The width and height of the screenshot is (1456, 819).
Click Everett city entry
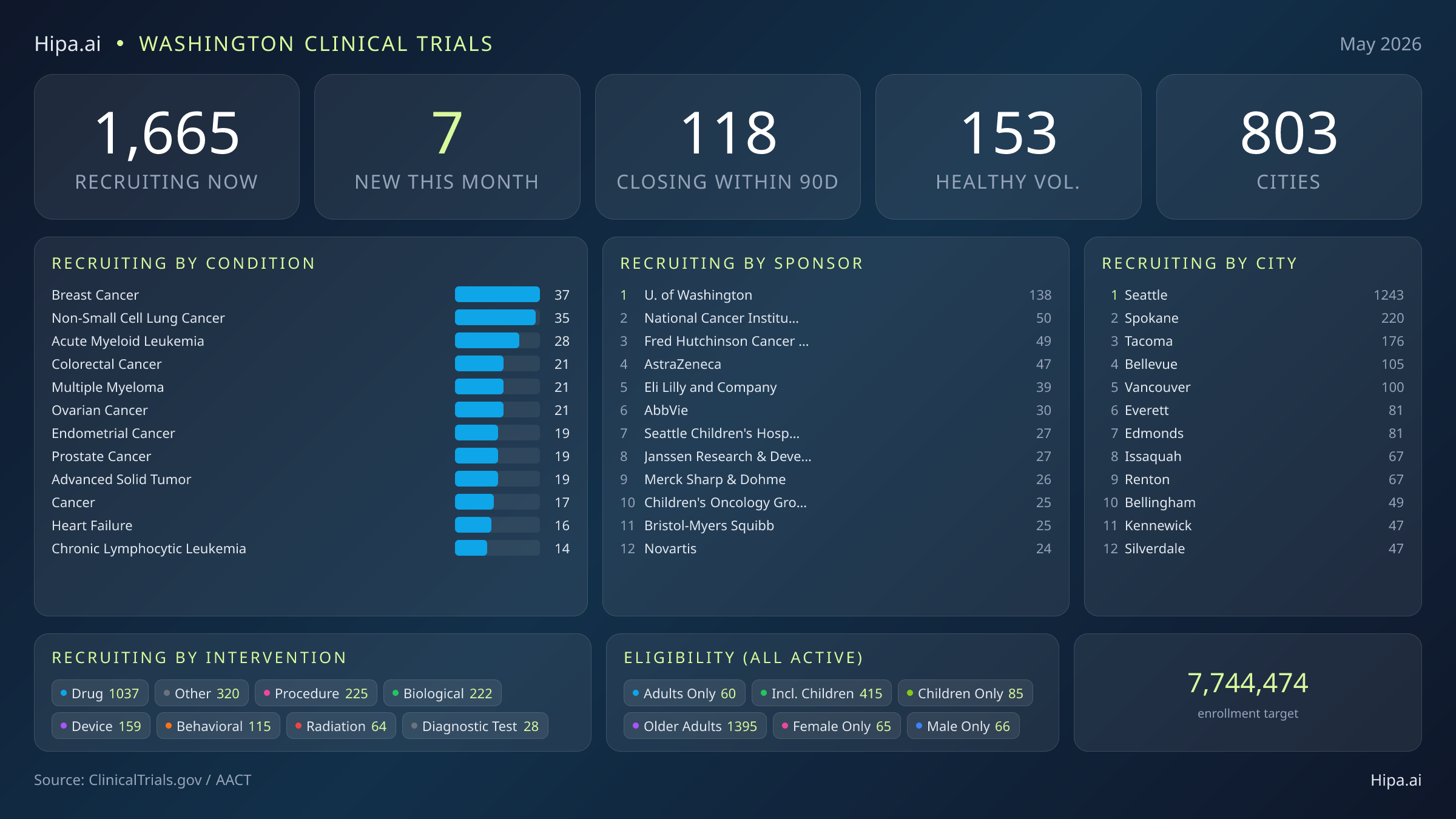click(1253, 409)
